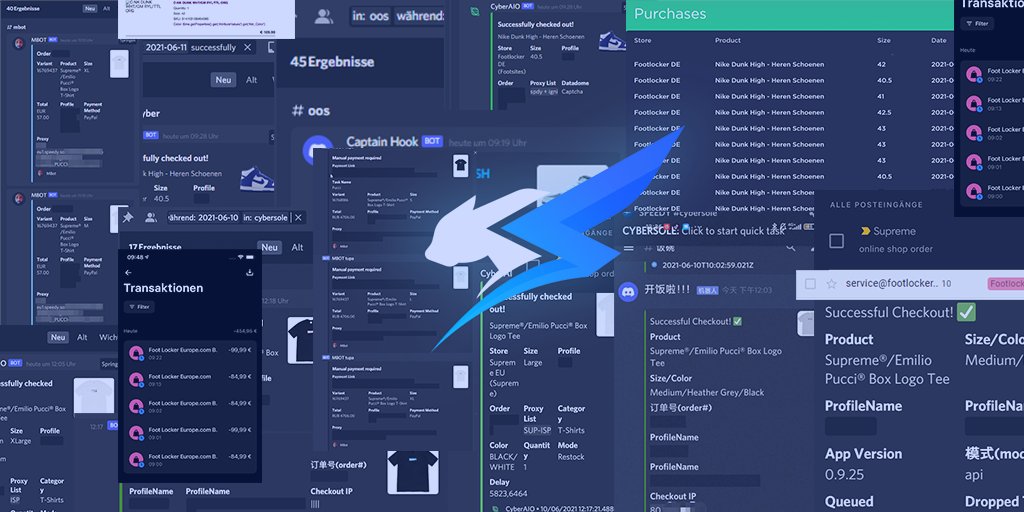Star the service@footlocker email
1024x512 pixels.
coord(831,284)
